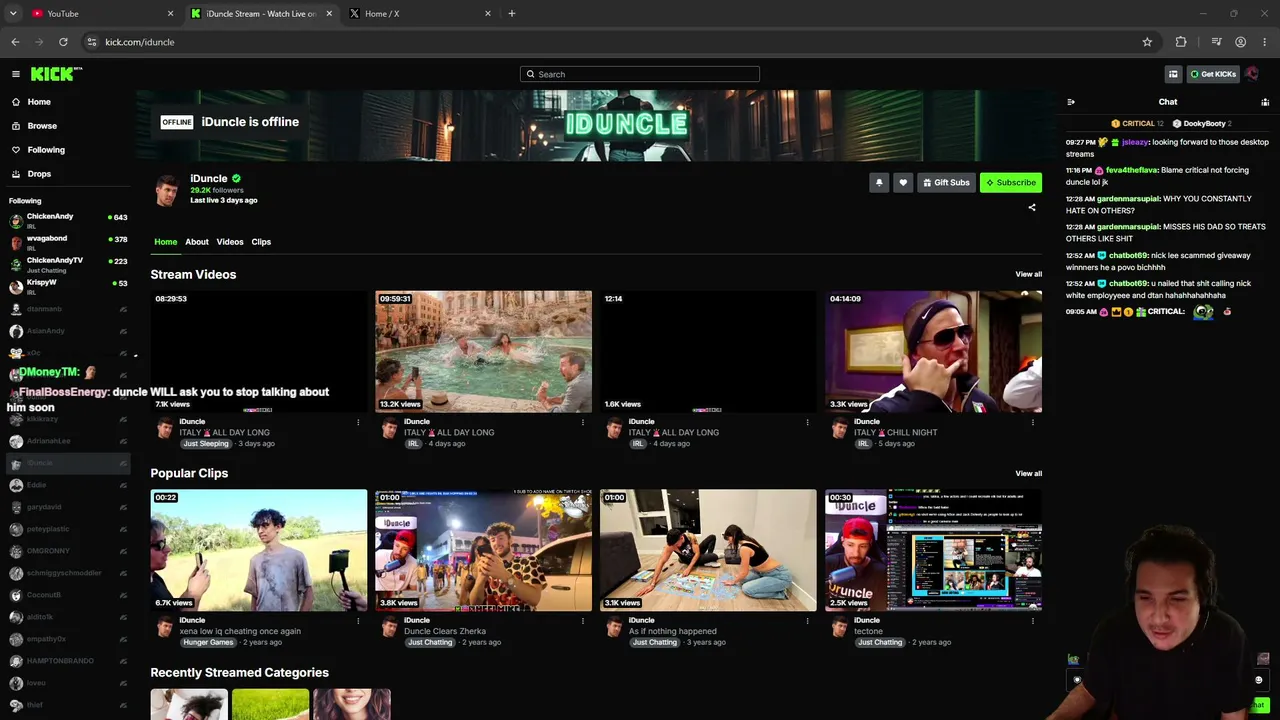This screenshot has width=1280, height=720.
Task: Open options for 'As if nothing happened' clip
Action: pos(808,621)
